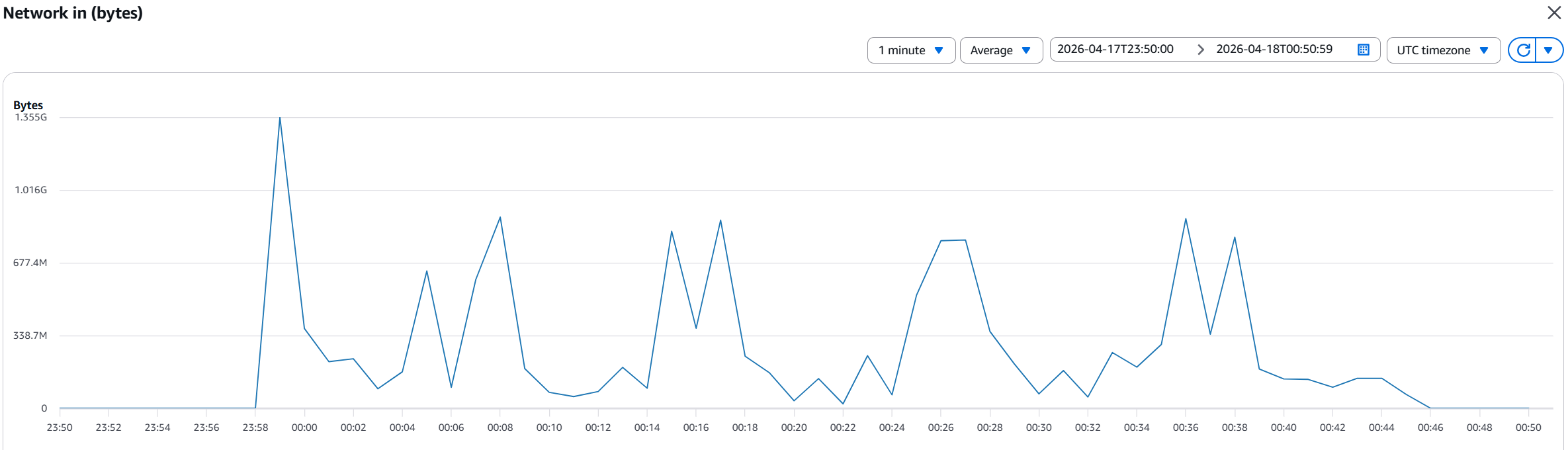This screenshot has width=1568, height=450.
Task: Click the refresh graph icon
Action: [x=1523, y=50]
